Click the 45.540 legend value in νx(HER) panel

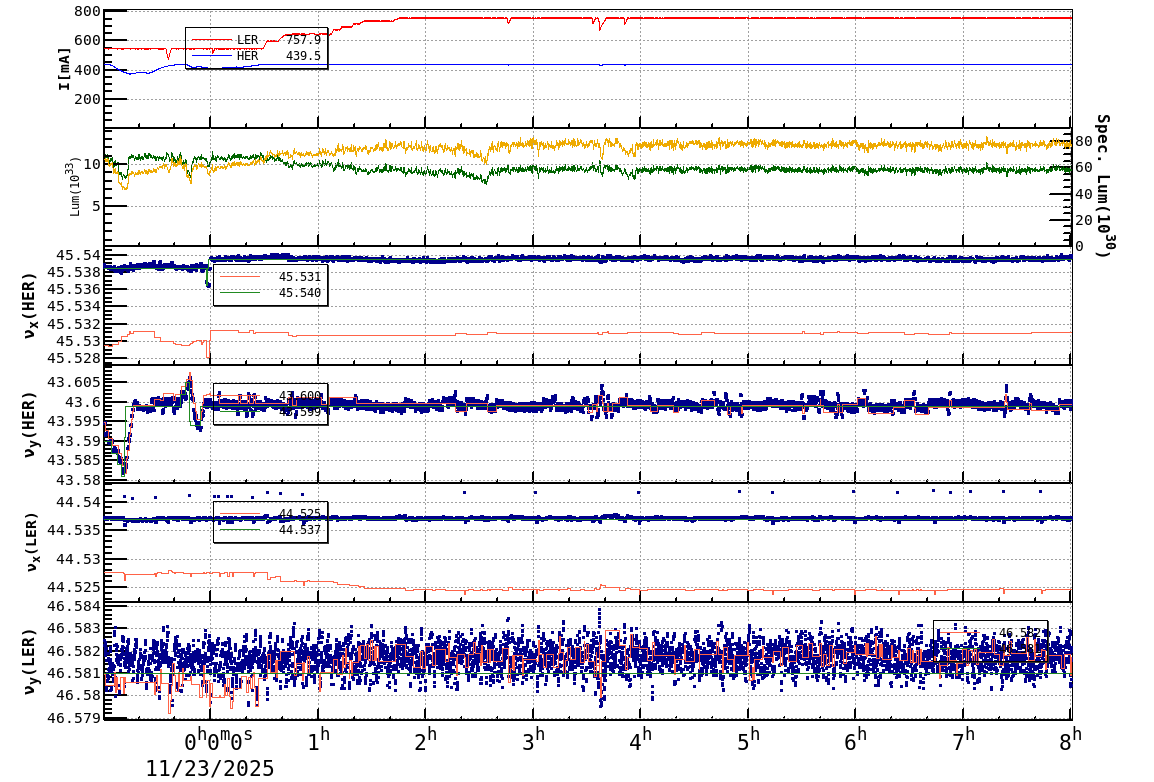pos(300,293)
